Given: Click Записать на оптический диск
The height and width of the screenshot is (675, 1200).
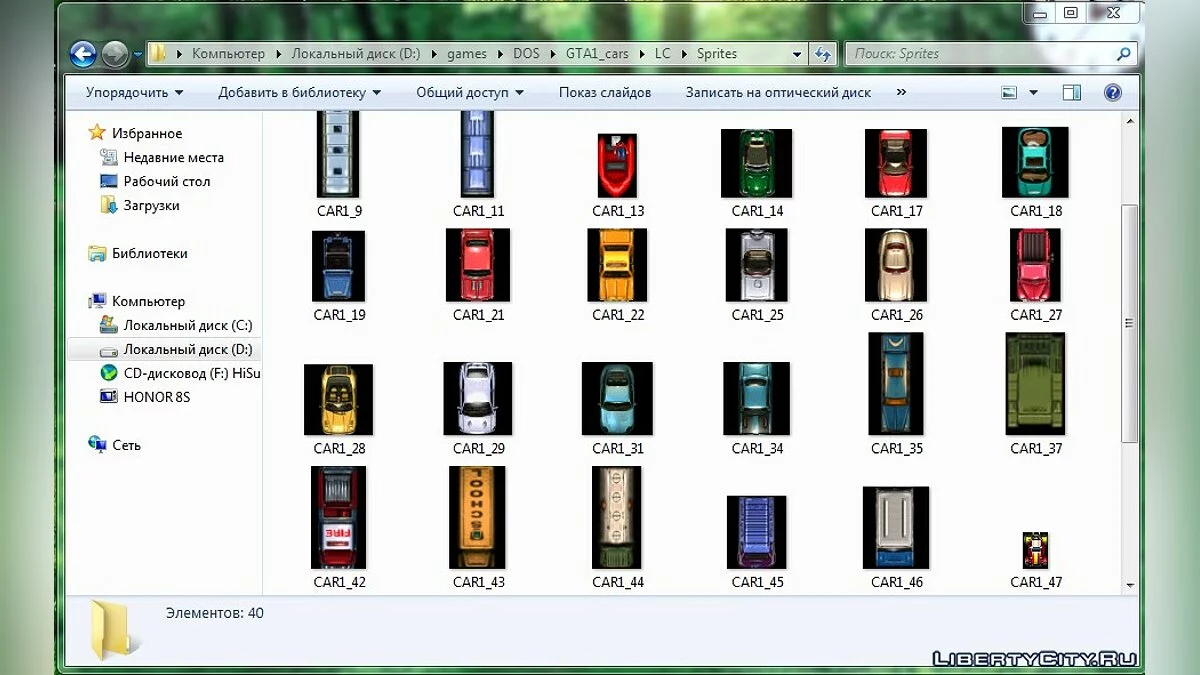Looking at the screenshot, I should 777,91.
